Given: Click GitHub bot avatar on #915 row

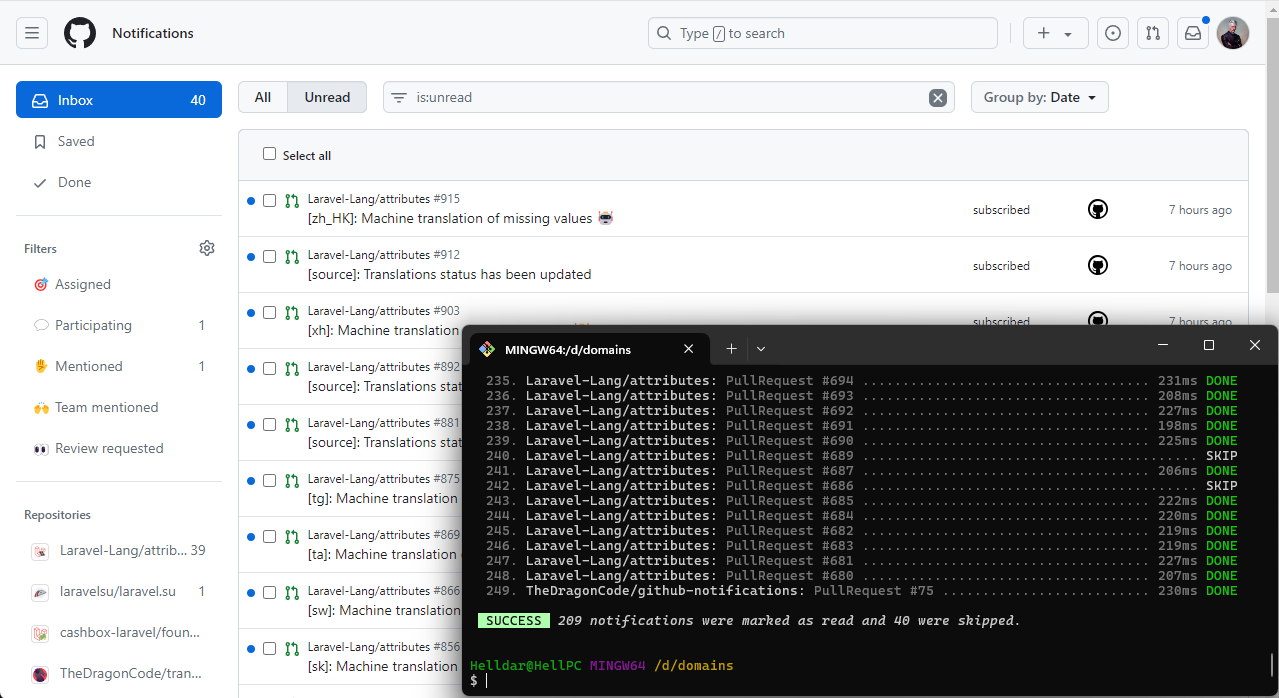Looking at the screenshot, I should click(x=1098, y=209).
